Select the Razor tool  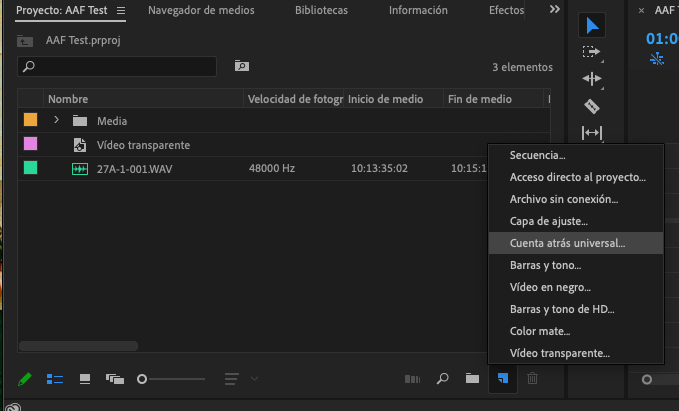(592, 107)
